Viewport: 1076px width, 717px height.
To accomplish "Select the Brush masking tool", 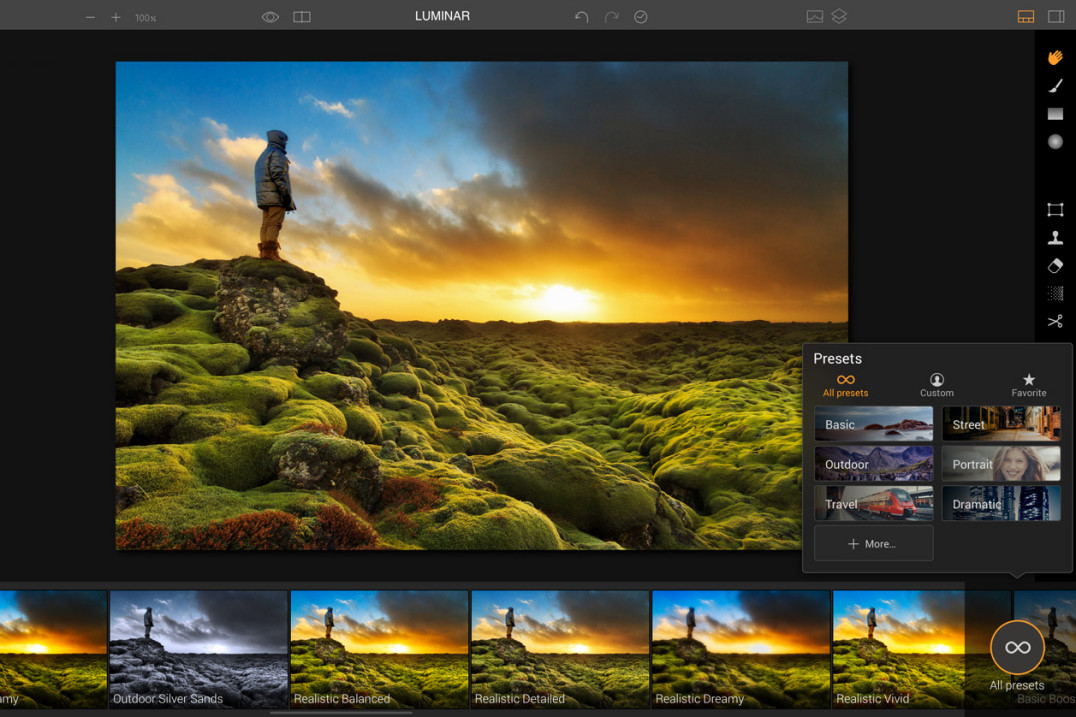I will pos(1055,86).
